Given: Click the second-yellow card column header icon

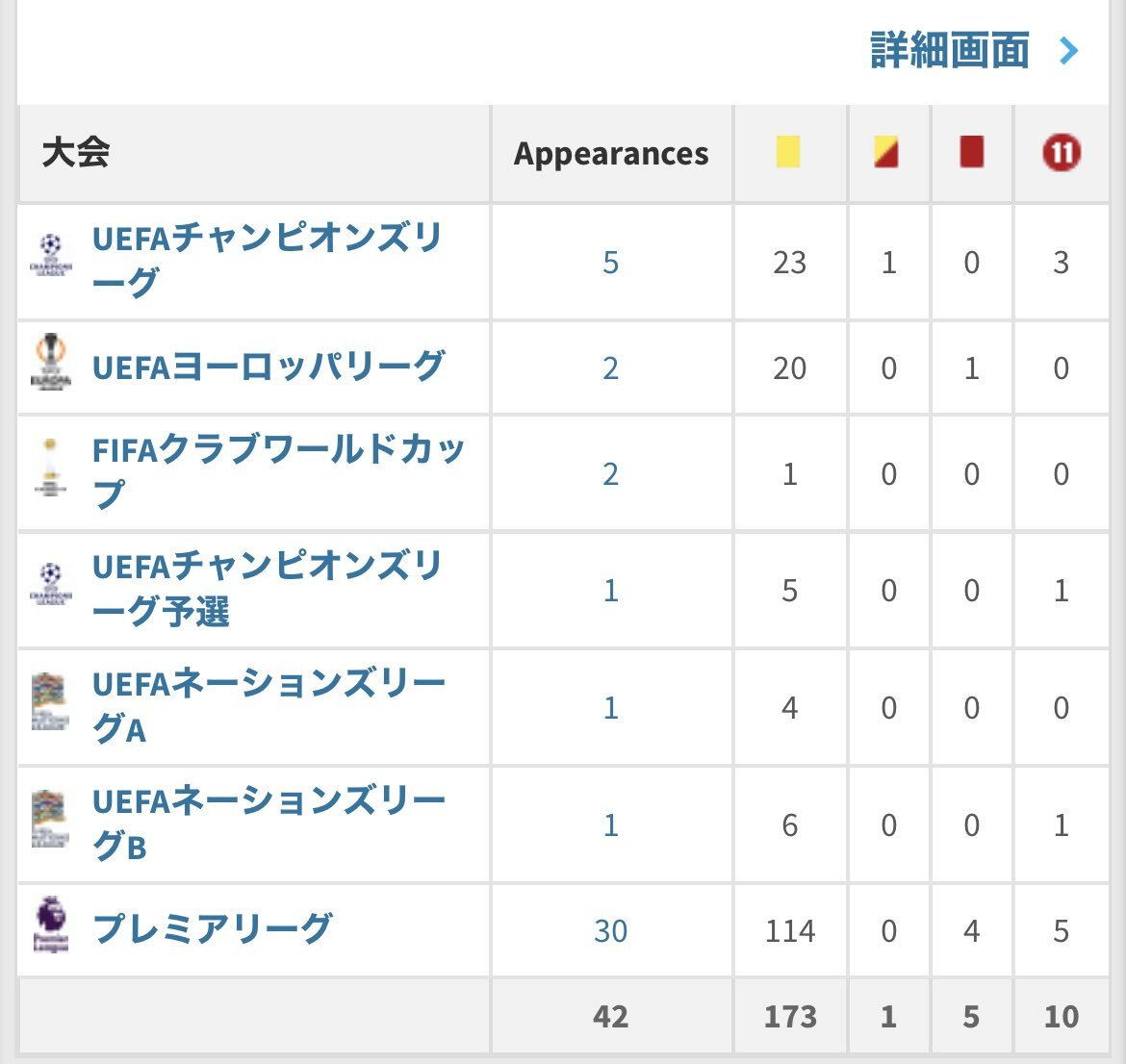Looking at the screenshot, I should tap(886, 152).
